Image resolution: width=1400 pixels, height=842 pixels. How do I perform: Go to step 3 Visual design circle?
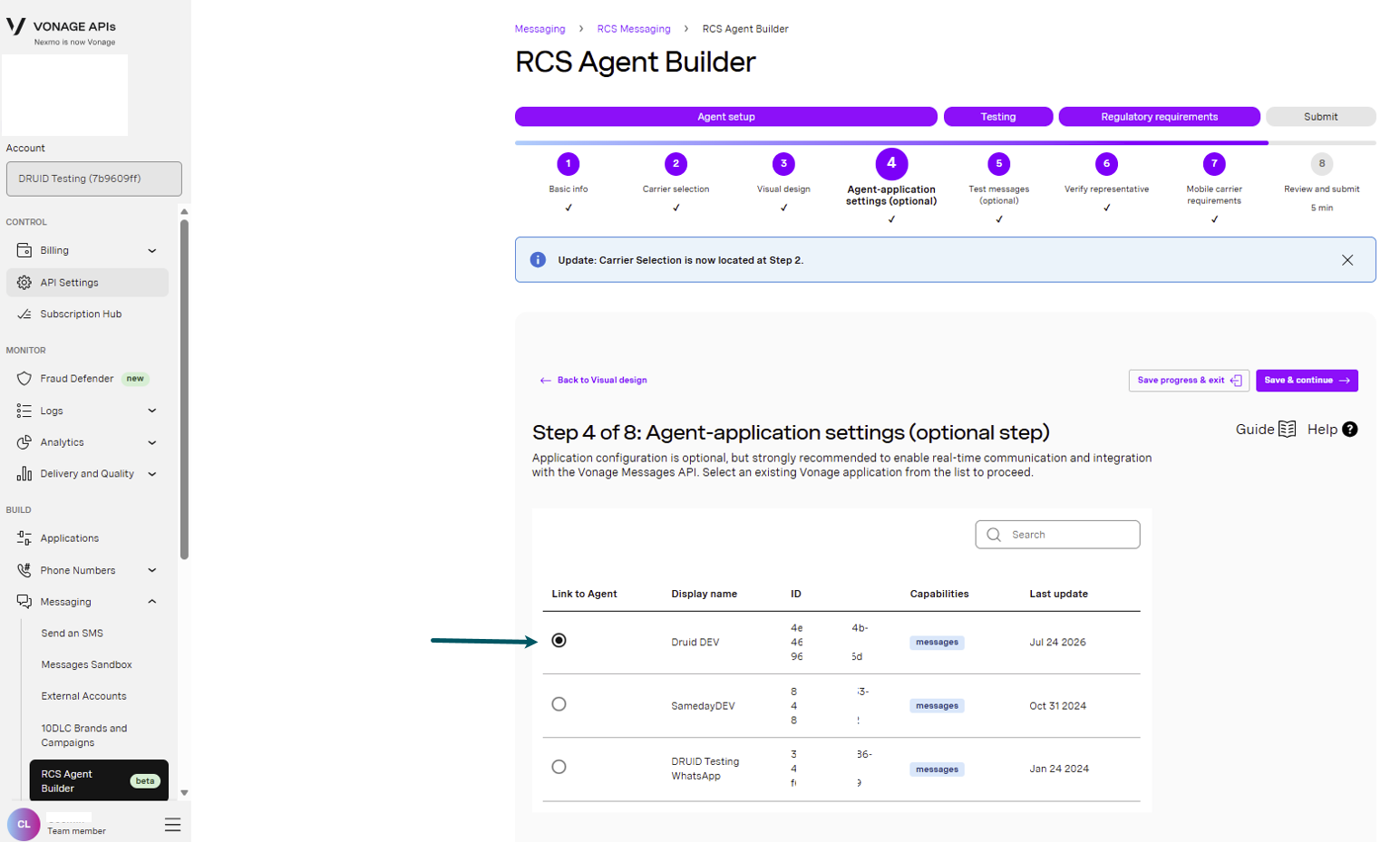[783, 164]
